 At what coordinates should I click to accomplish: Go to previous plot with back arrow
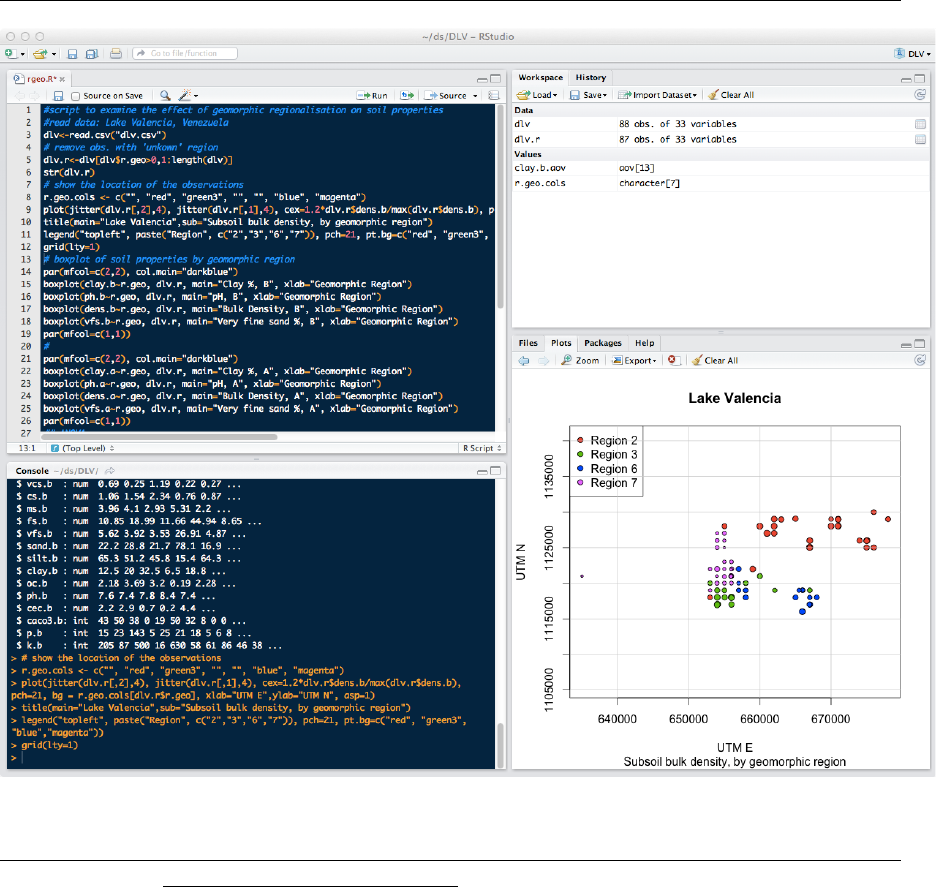coord(522,360)
